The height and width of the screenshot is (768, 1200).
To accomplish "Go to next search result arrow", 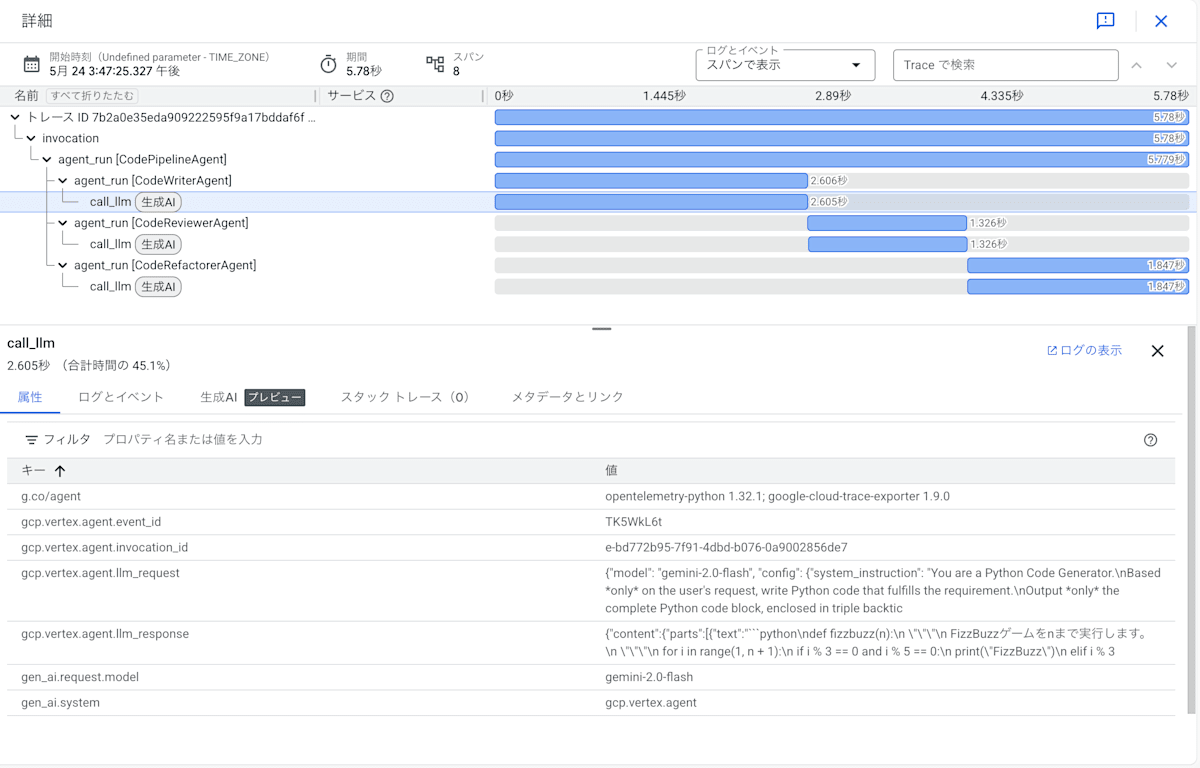I will (1171, 65).
